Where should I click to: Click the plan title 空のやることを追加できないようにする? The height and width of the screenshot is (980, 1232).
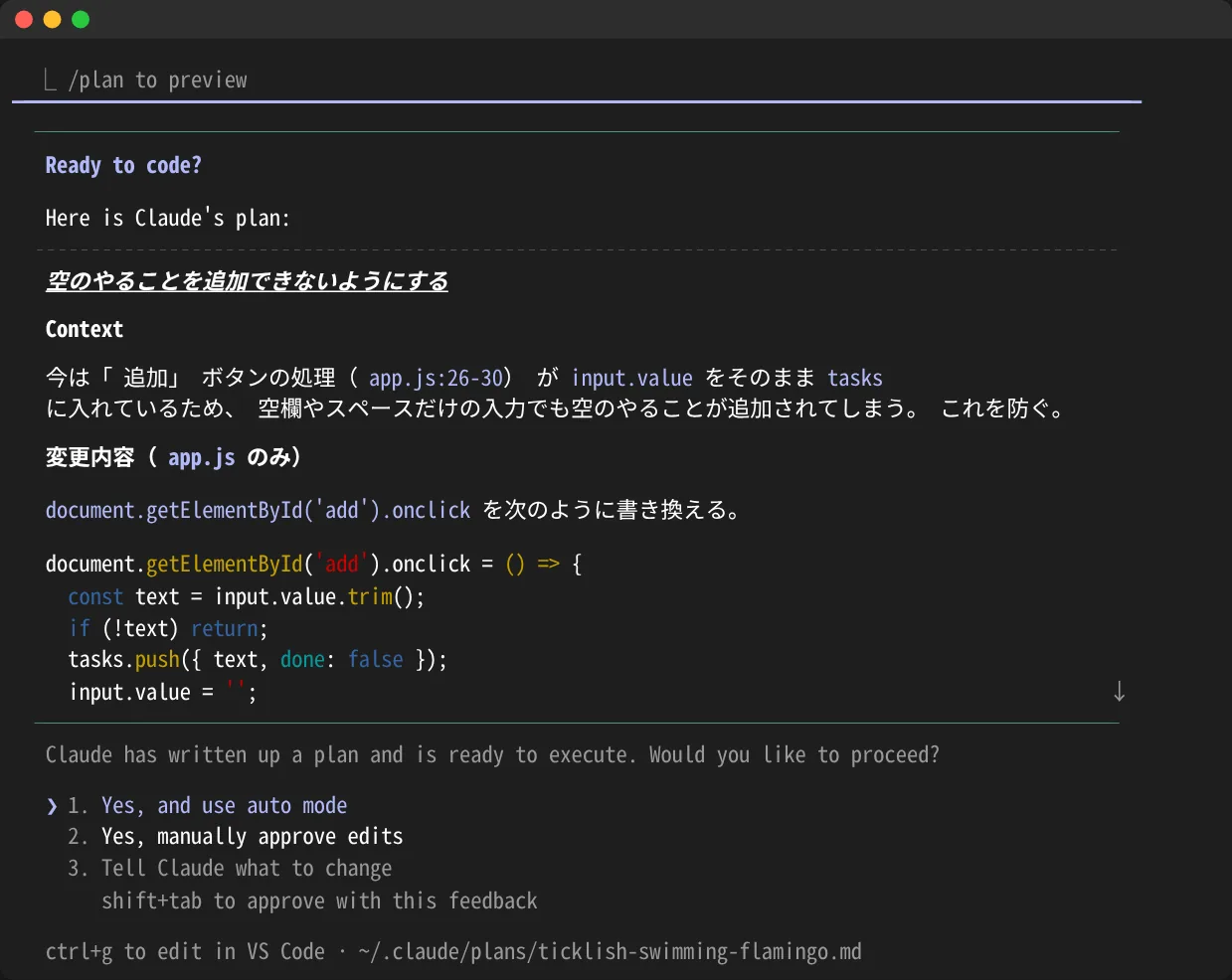[247, 281]
